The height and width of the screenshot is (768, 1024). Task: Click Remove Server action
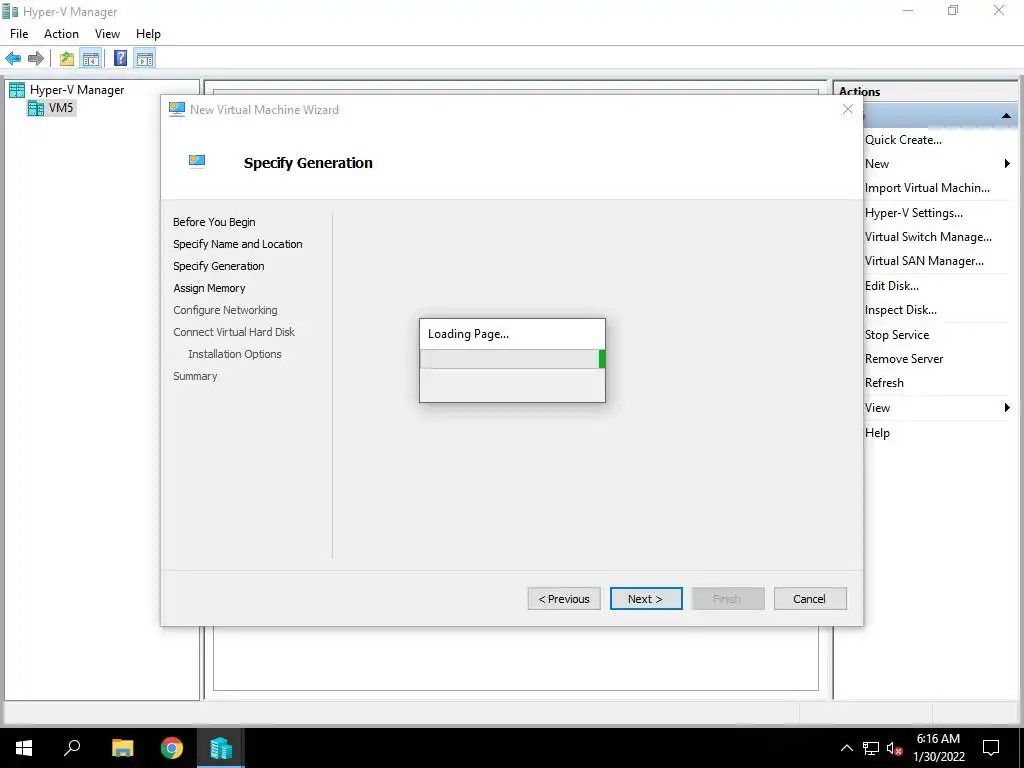tap(904, 359)
